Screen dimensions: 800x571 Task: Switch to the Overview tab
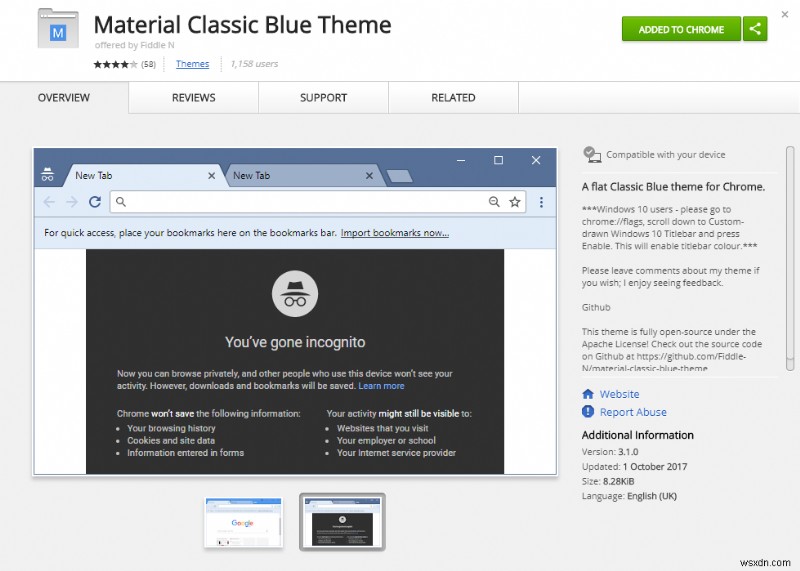tap(64, 97)
